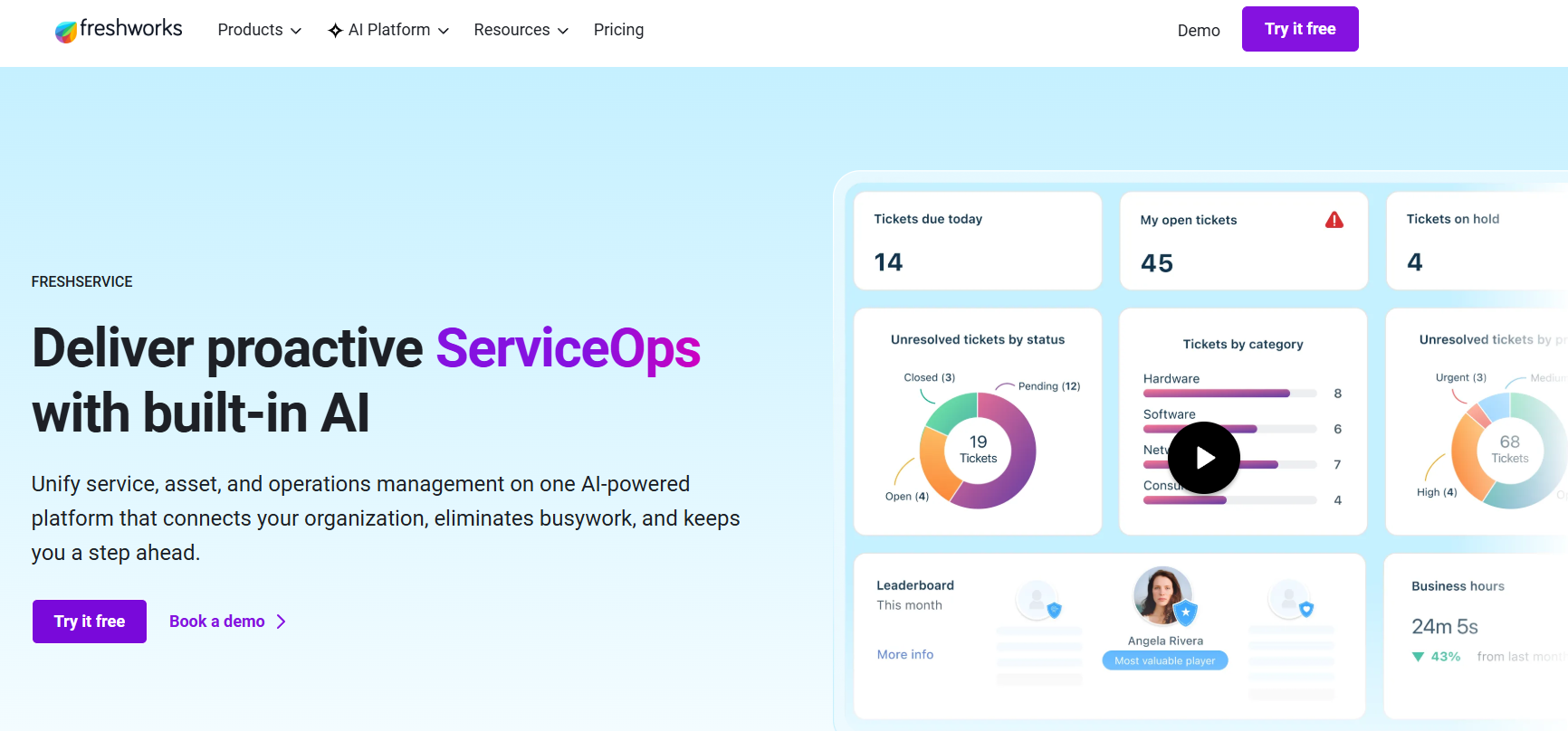This screenshot has height=731, width=1568.
Task: Click the arrow next to Book a demo
Action: tap(281, 622)
